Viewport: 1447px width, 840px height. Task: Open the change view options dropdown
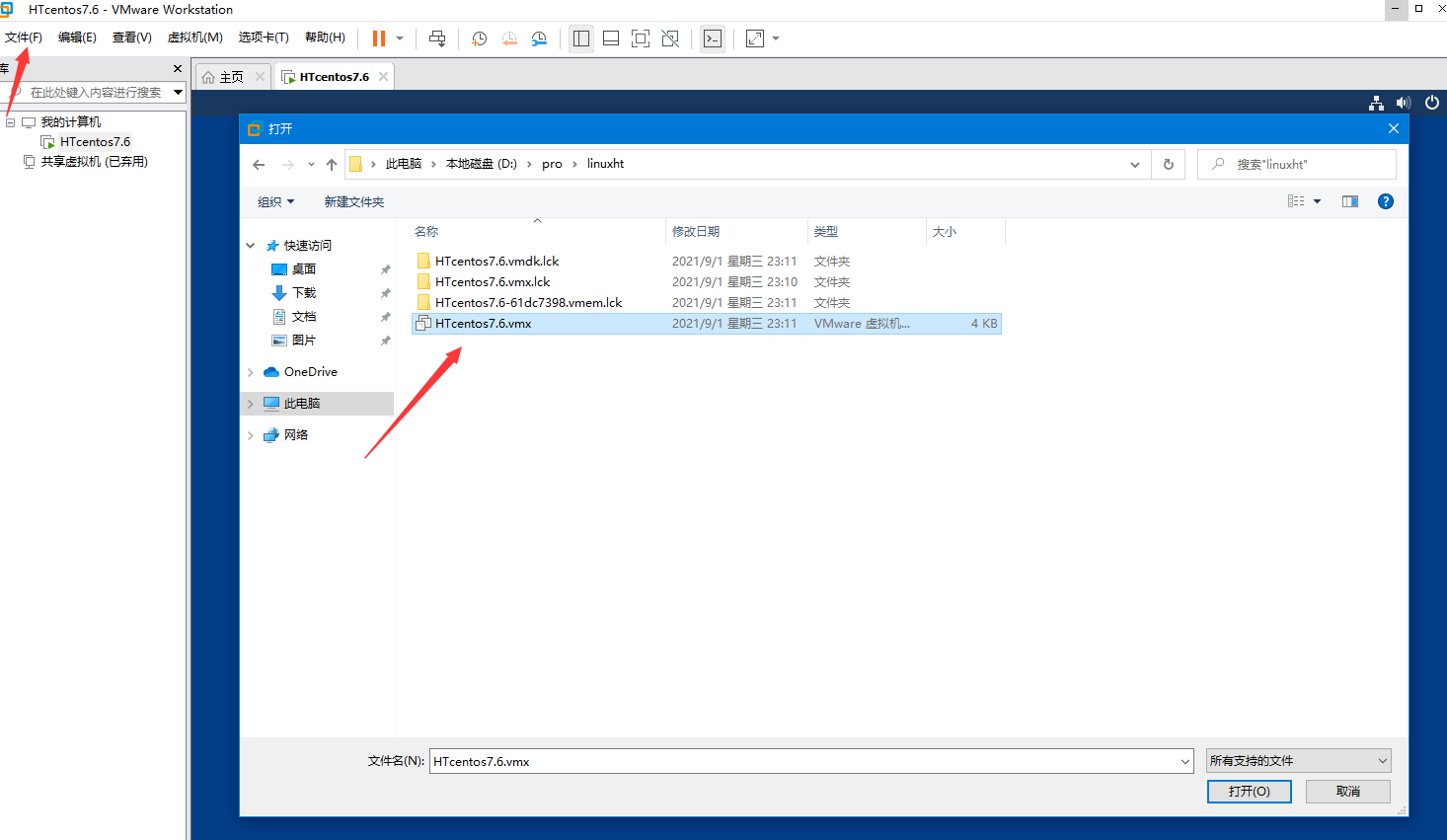(1317, 201)
